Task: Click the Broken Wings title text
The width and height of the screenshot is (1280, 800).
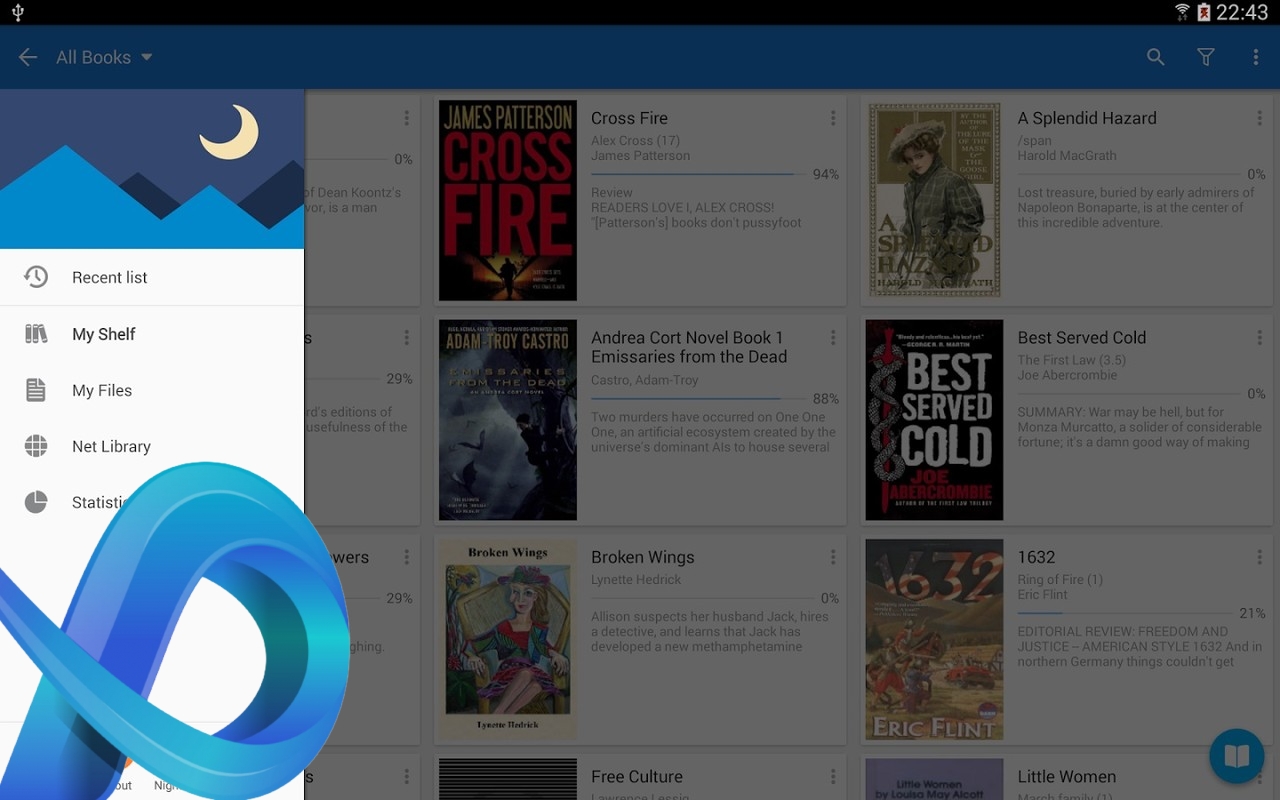Action: click(643, 557)
